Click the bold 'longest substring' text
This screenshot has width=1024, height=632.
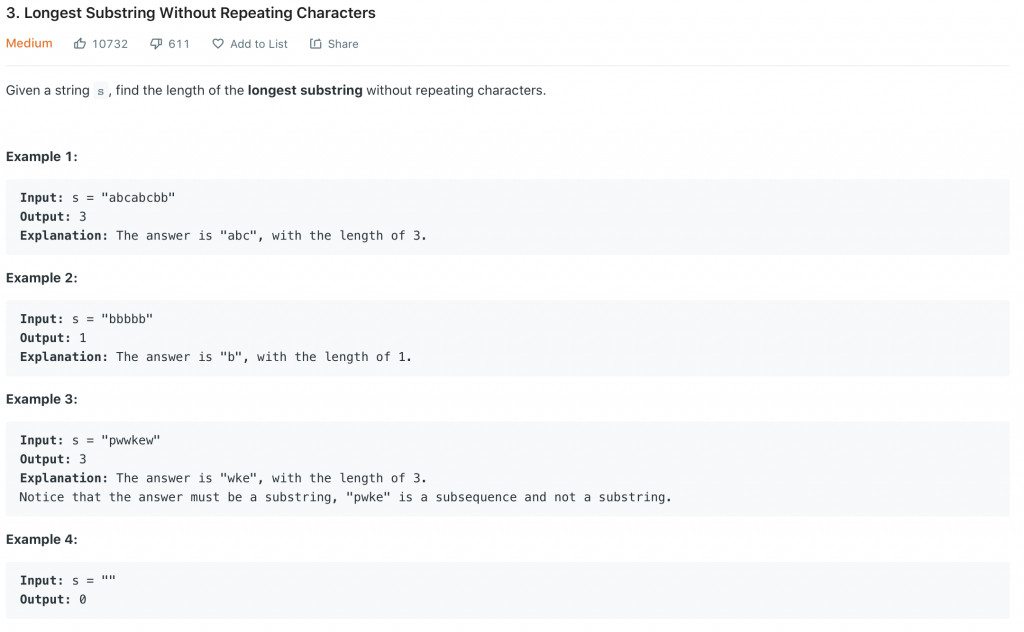(305, 90)
